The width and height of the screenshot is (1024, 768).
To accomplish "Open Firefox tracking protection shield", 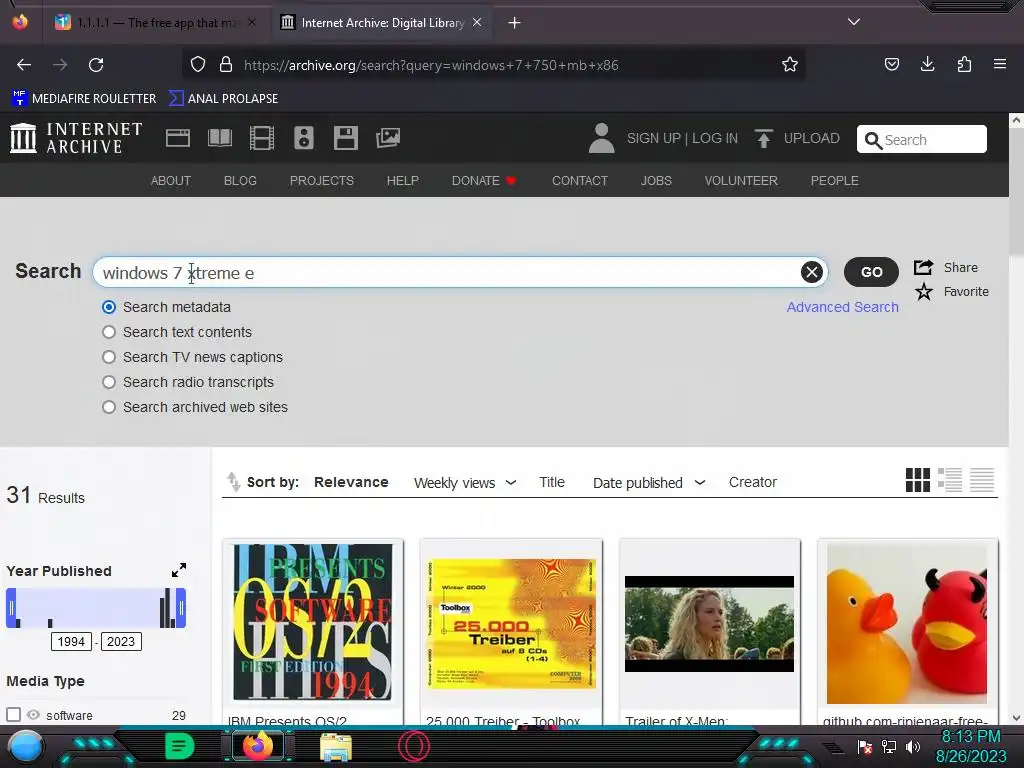I will point(198,64).
